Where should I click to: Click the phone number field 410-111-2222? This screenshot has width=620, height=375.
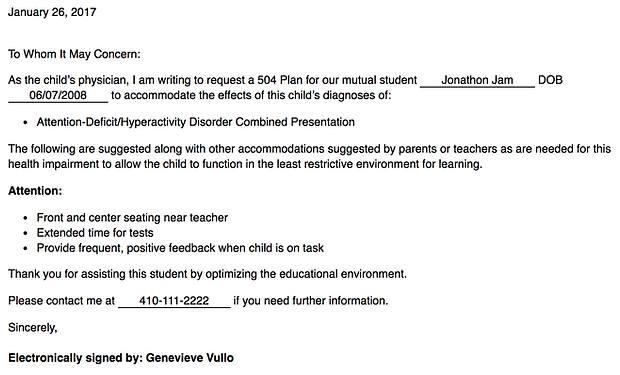(174, 301)
